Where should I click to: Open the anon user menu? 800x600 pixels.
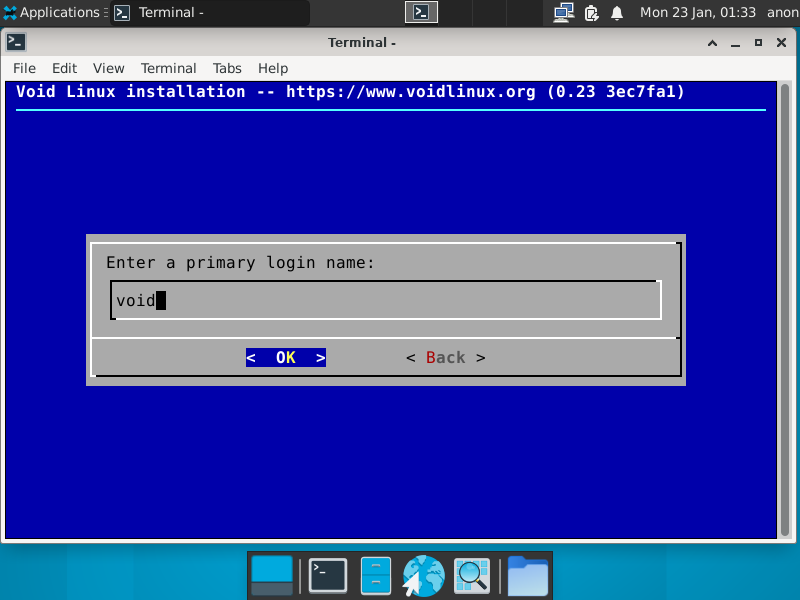(783, 12)
